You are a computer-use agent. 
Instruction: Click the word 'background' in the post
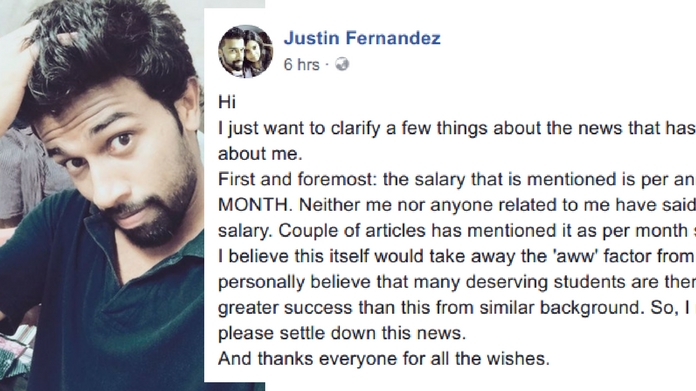pos(588,308)
